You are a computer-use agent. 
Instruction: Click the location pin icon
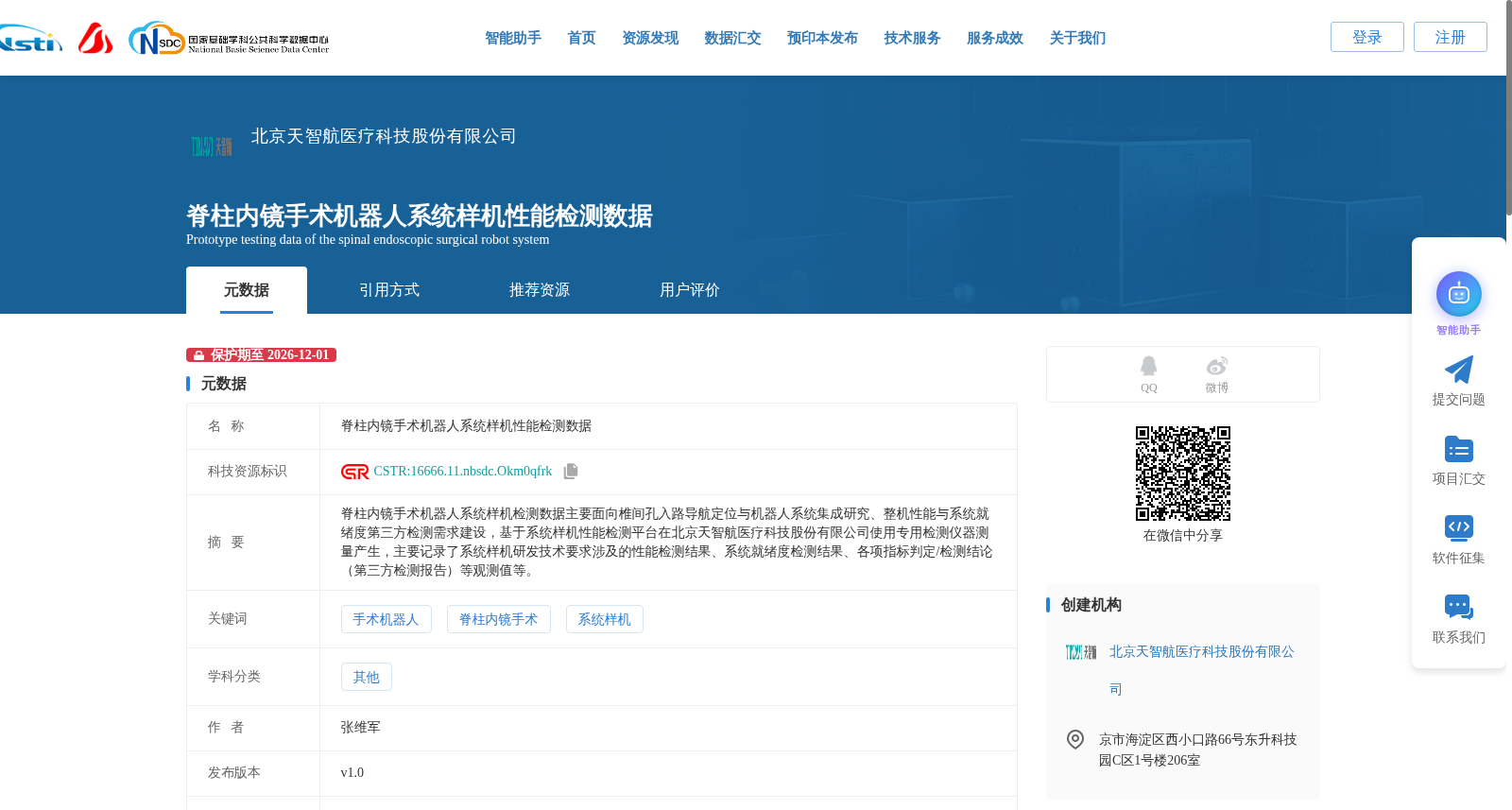pyautogui.click(x=1075, y=739)
